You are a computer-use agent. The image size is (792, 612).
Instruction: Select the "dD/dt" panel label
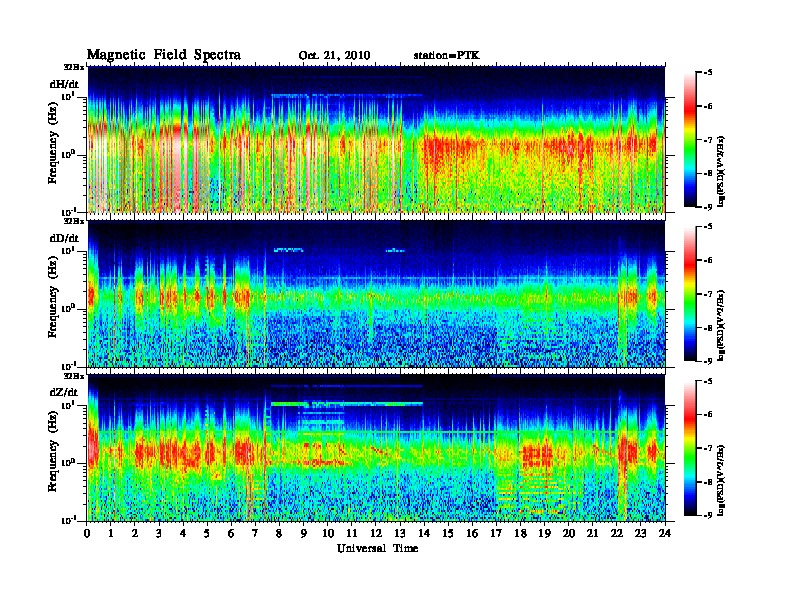tap(64, 238)
